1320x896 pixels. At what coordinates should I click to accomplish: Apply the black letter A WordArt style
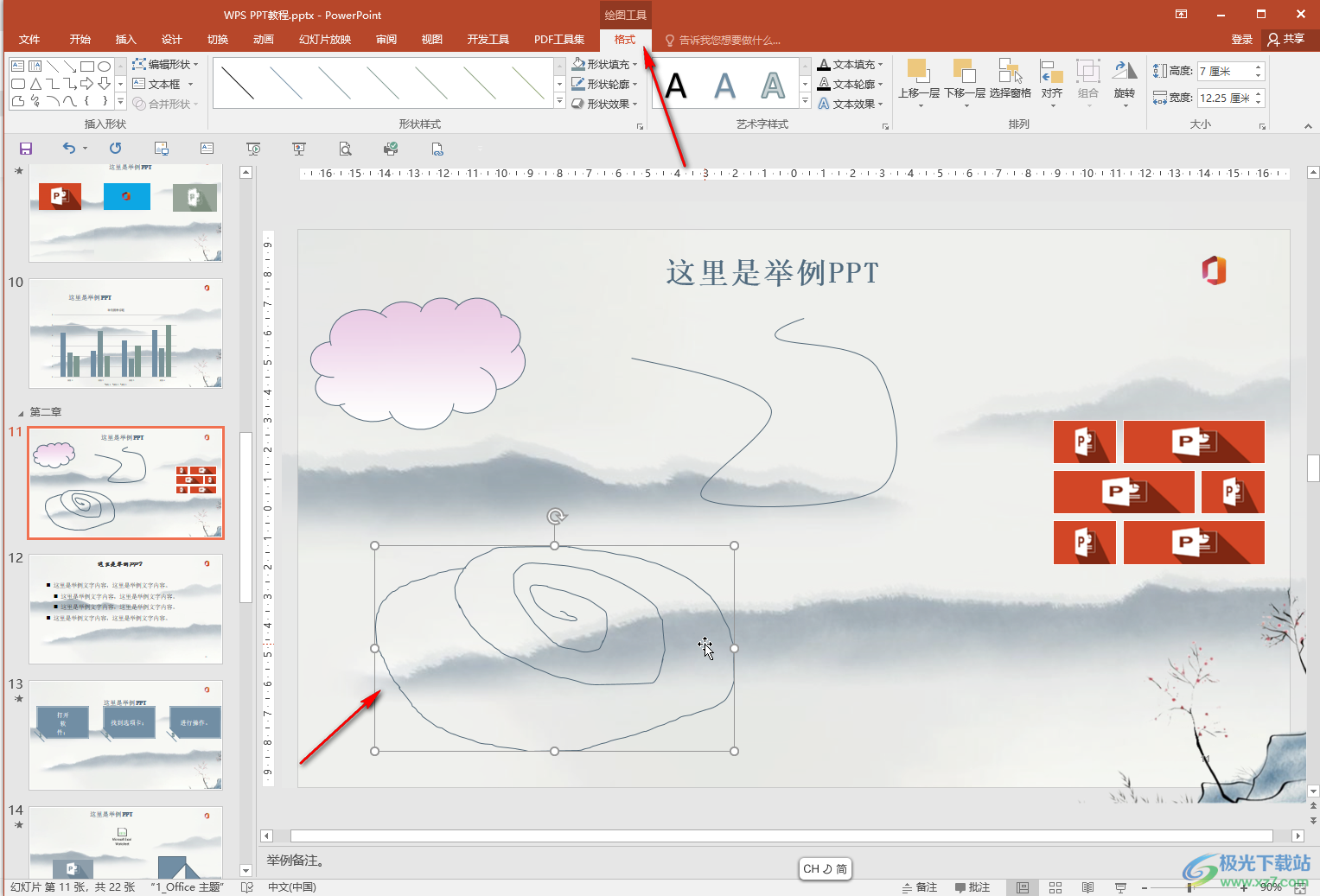[676, 85]
